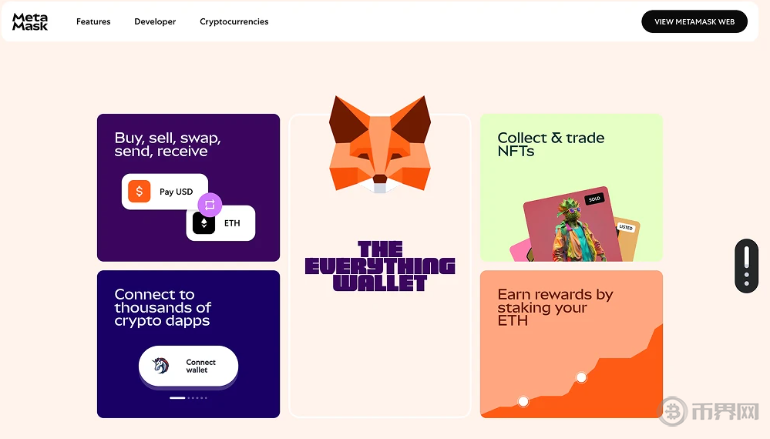This screenshot has width=770, height=439.
Task: Click the unicorn icon in Connect wallet
Action: [x=161, y=366]
